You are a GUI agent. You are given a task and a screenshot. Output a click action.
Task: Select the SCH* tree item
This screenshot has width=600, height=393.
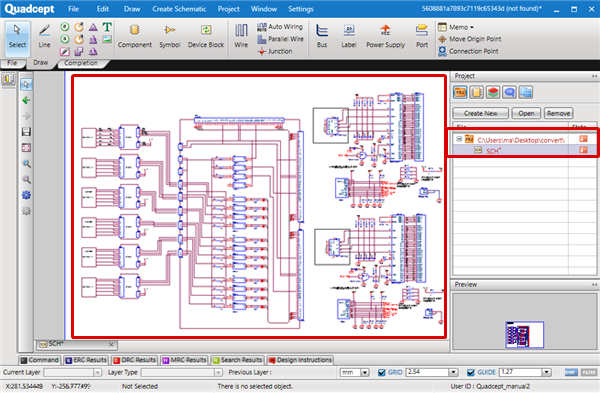coord(493,151)
